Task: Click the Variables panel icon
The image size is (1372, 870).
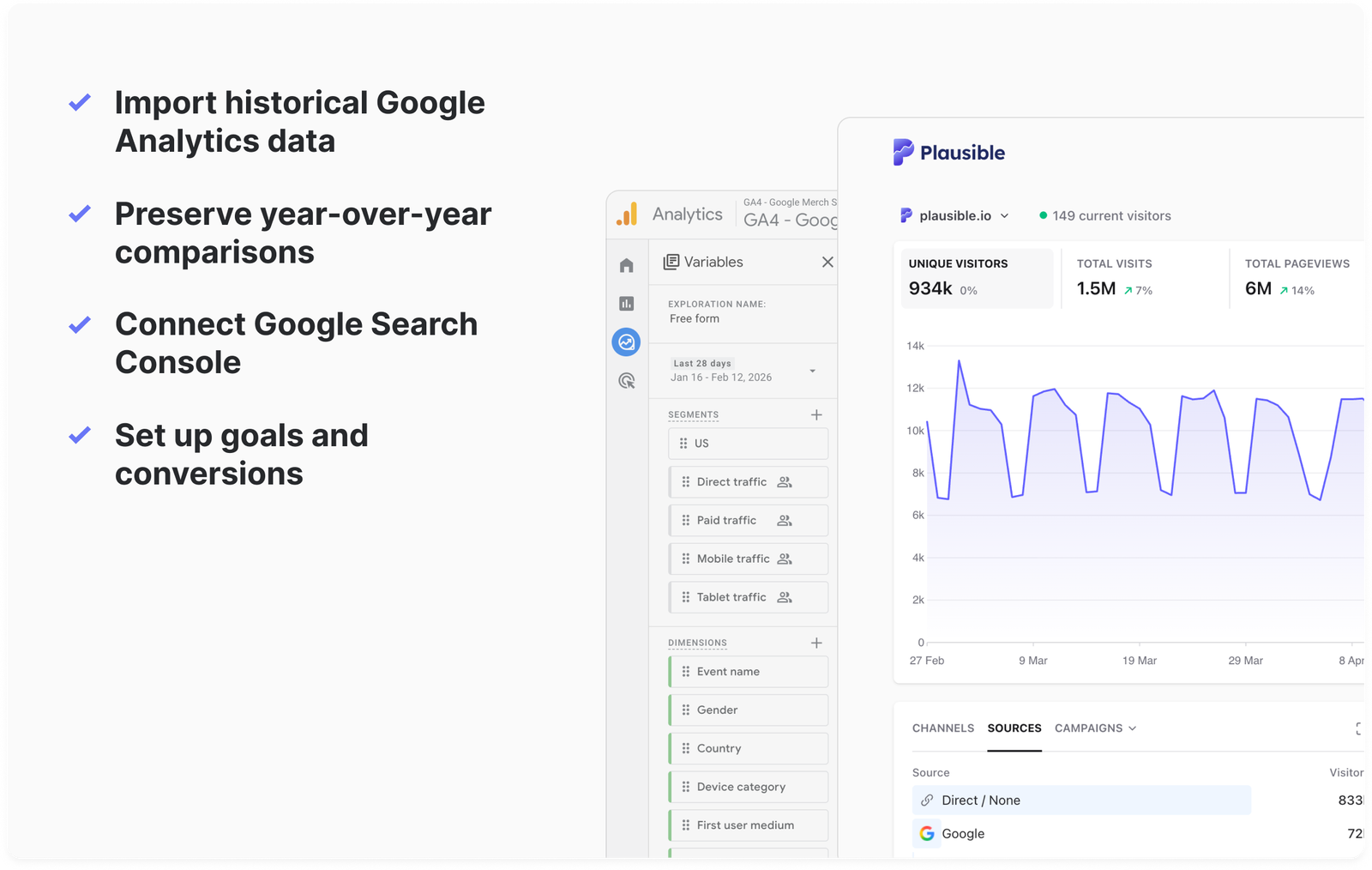Action: [671, 262]
